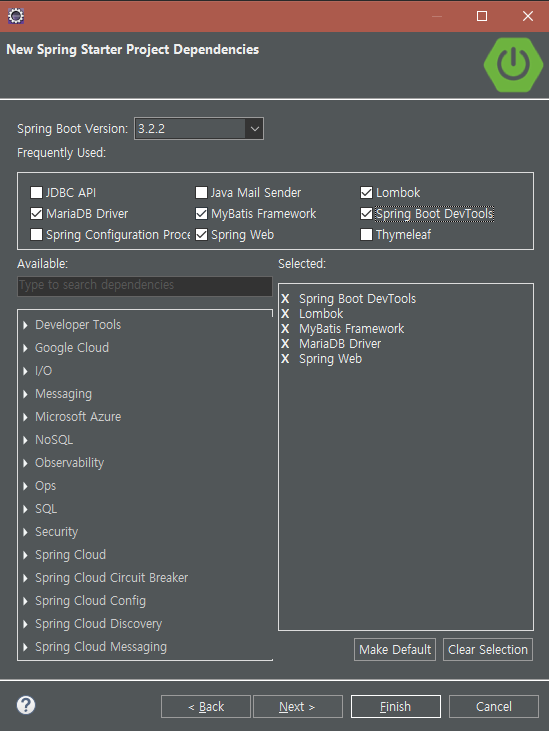Click the Make Default button
The image size is (549, 731).
395,649
